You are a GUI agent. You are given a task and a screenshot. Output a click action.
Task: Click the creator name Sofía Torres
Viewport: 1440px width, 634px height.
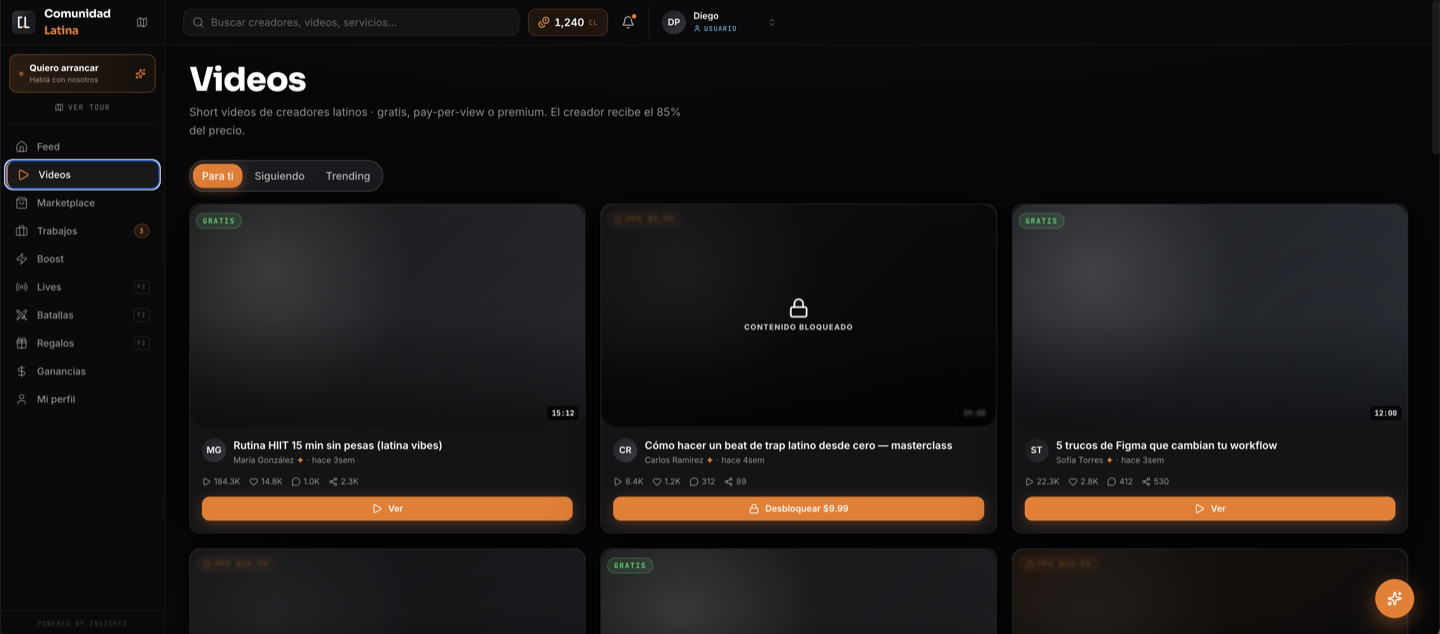coord(1079,460)
